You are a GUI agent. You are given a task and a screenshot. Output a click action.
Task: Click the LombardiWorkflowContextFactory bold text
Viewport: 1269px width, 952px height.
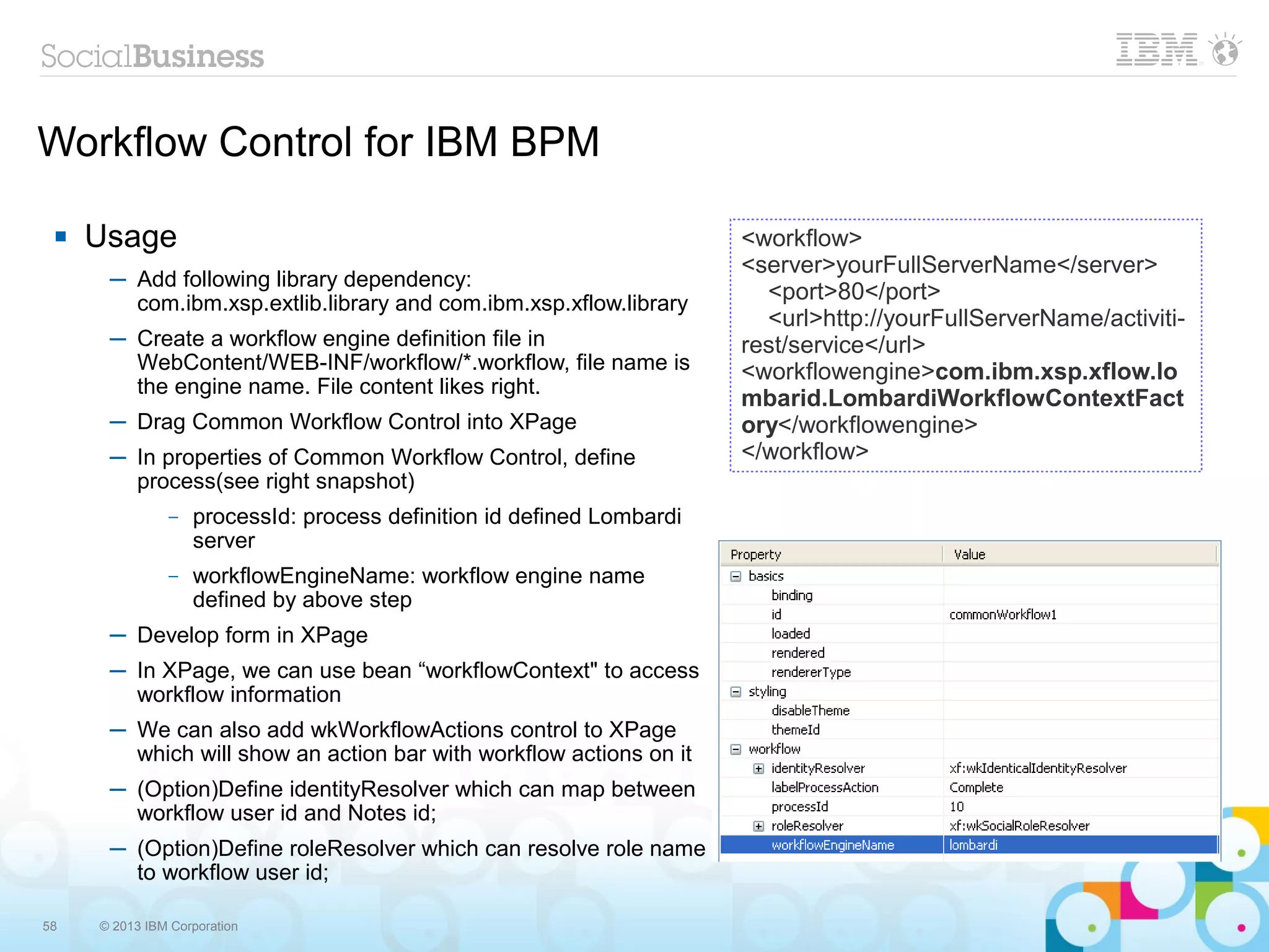click(962, 398)
